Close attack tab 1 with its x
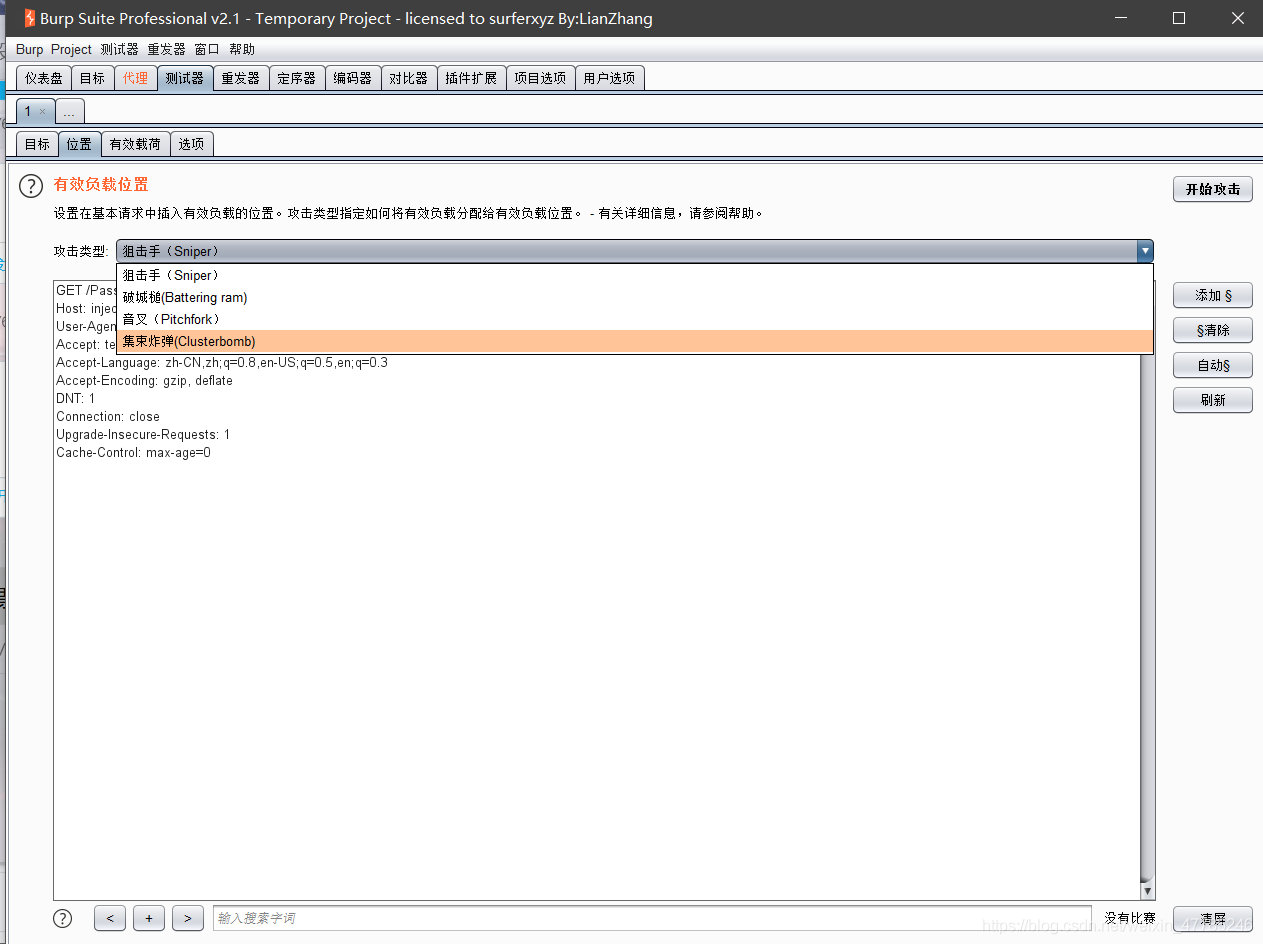Viewport: 1263px width, 944px height. point(42,112)
